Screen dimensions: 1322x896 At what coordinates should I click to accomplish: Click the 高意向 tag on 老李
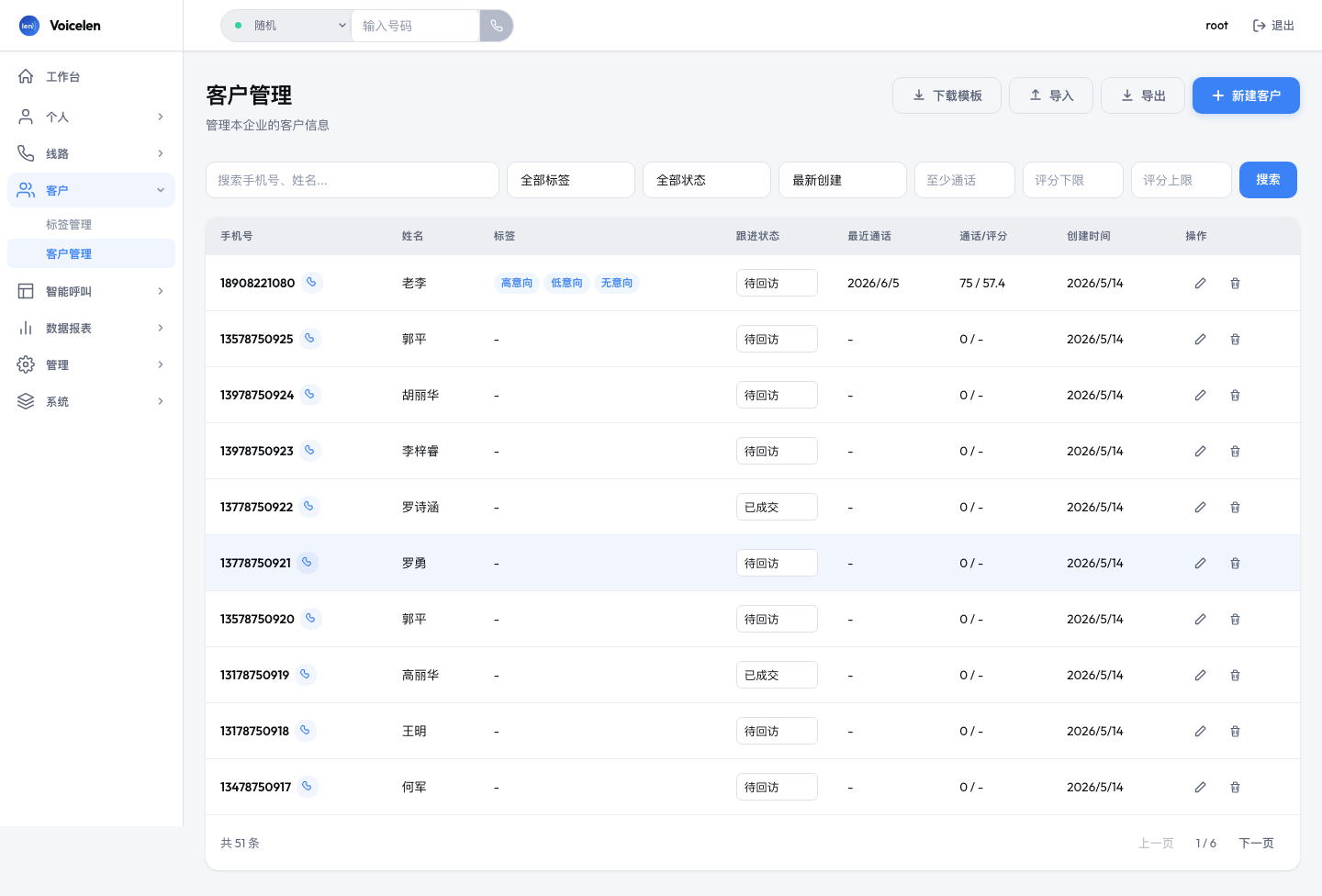(517, 283)
